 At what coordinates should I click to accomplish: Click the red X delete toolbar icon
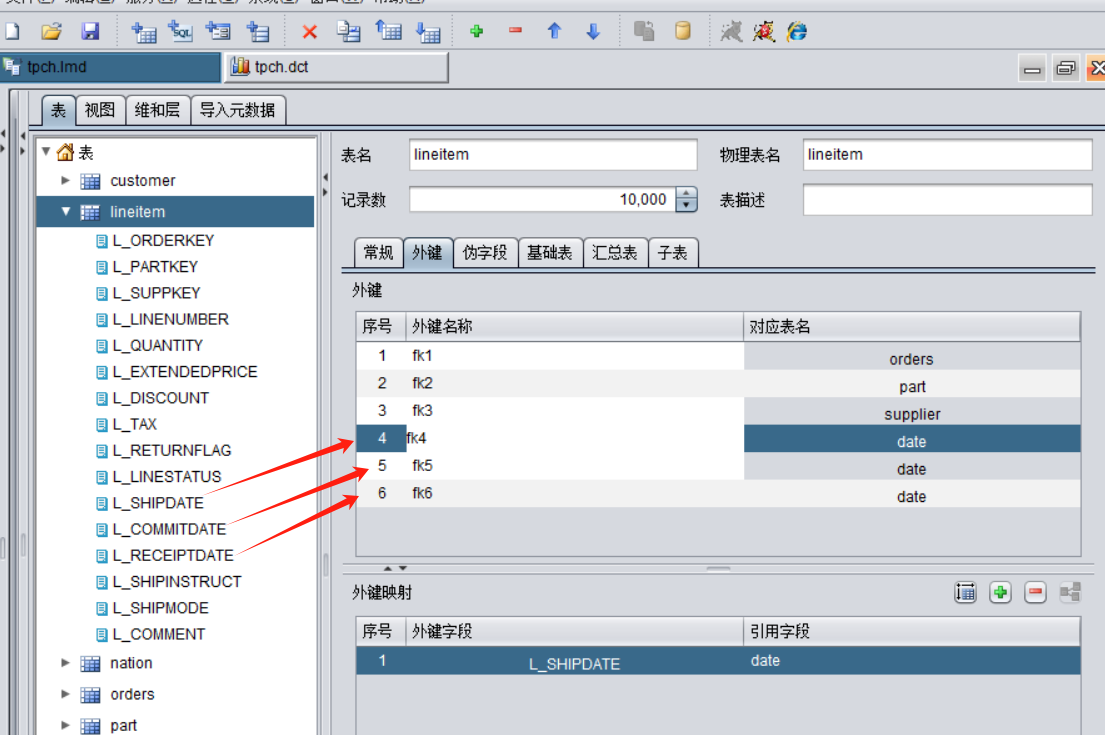pyautogui.click(x=310, y=32)
